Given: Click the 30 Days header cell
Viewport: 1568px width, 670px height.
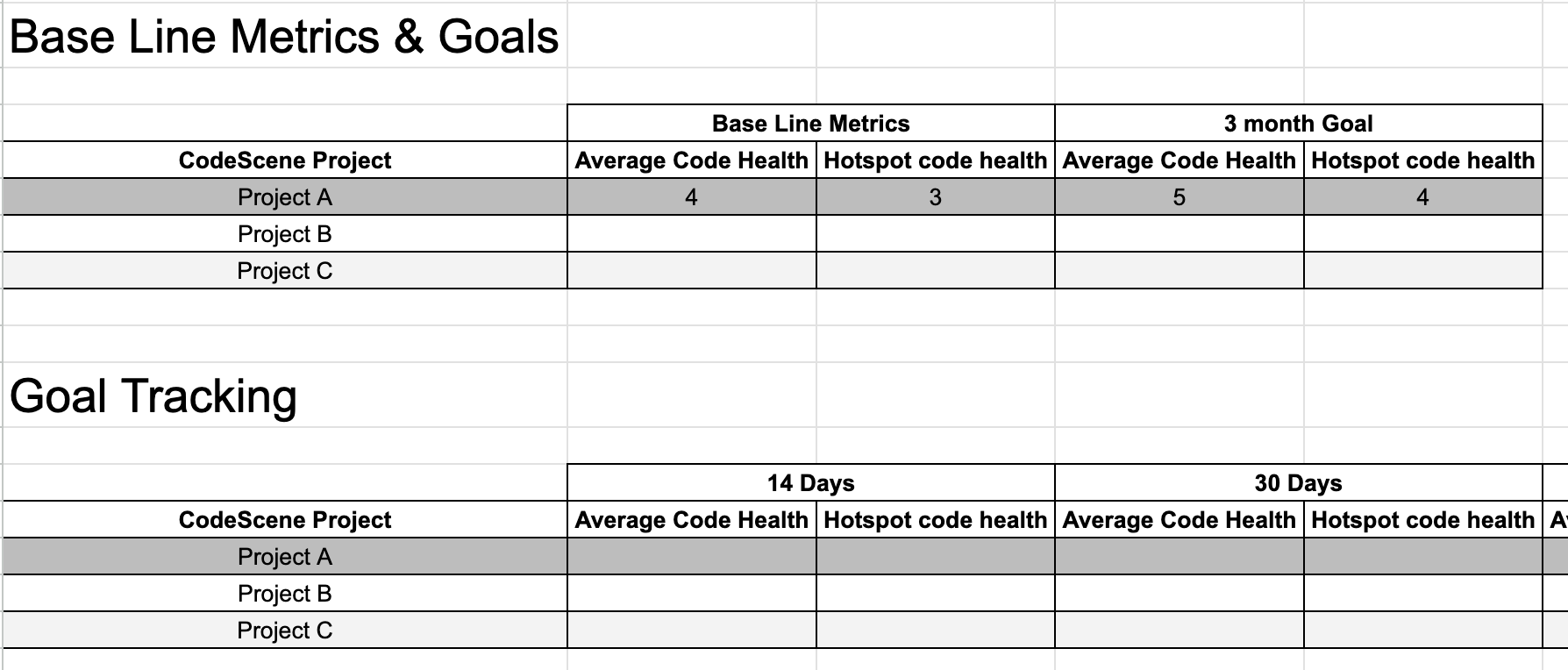Looking at the screenshot, I should (x=1298, y=483).
